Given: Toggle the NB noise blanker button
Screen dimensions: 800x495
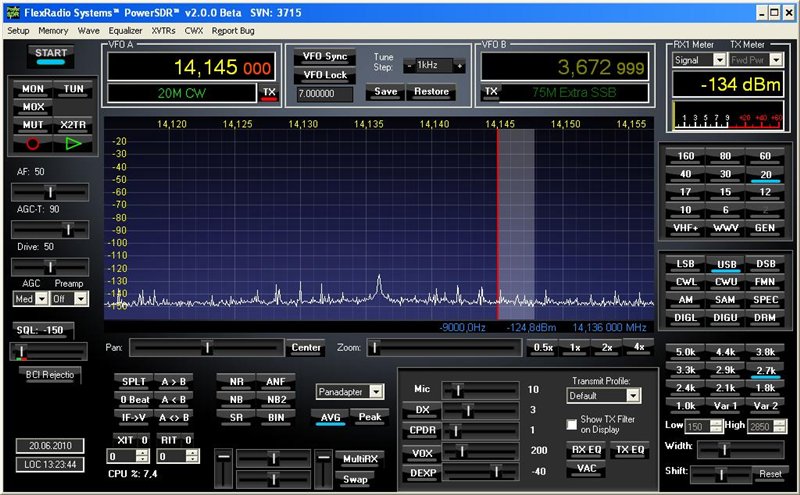Looking at the screenshot, I should [x=236, y=399].
